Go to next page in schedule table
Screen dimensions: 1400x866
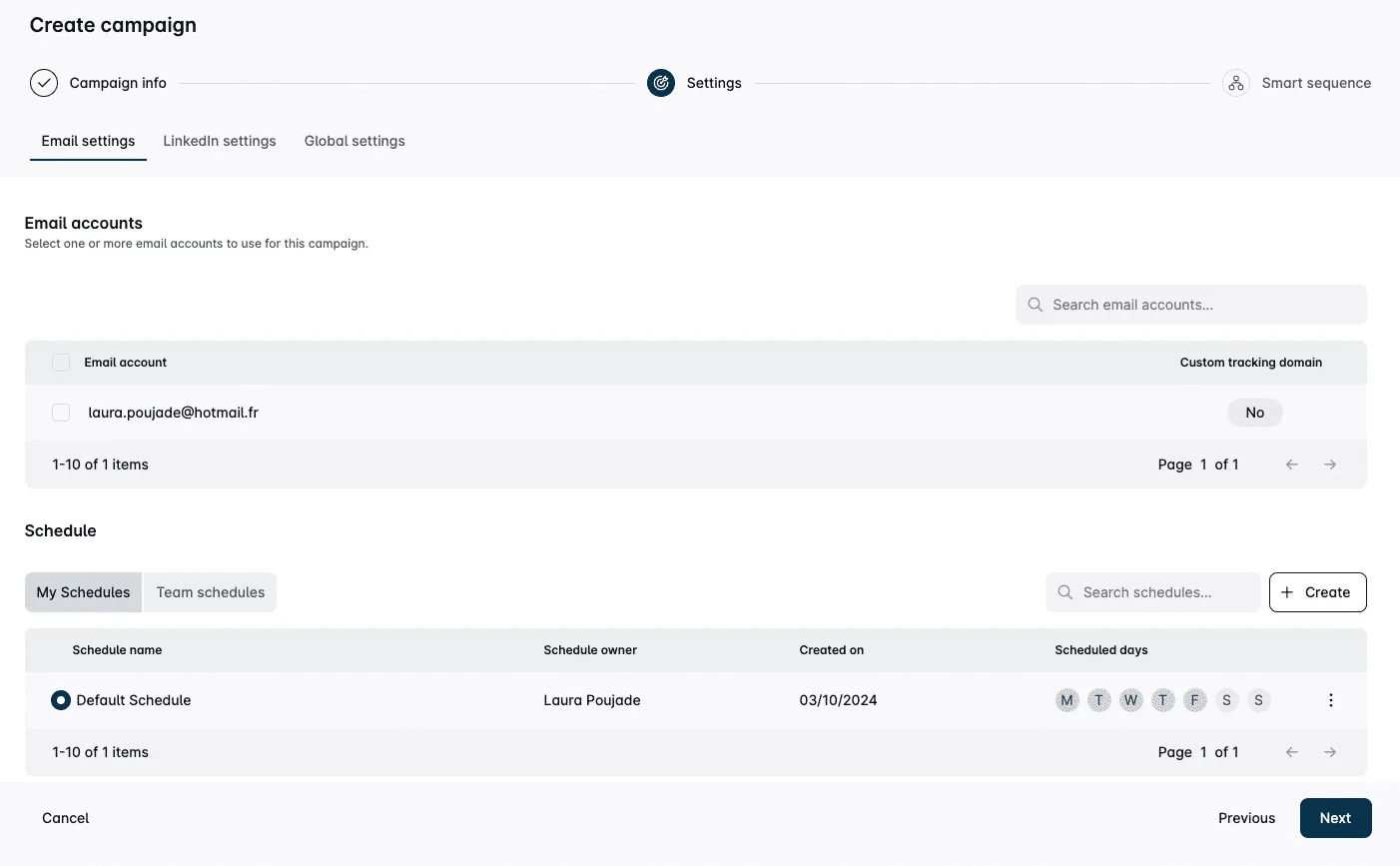(1330, 752)
